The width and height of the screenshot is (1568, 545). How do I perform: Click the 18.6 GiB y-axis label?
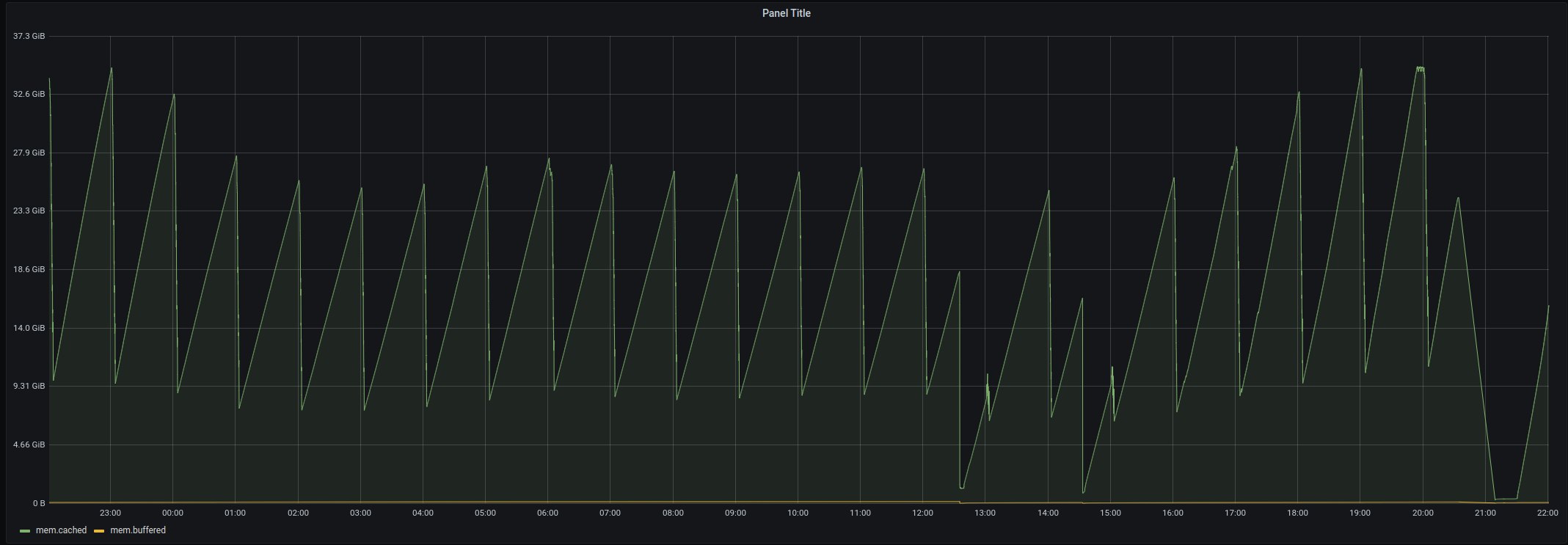tap(29, 269)
